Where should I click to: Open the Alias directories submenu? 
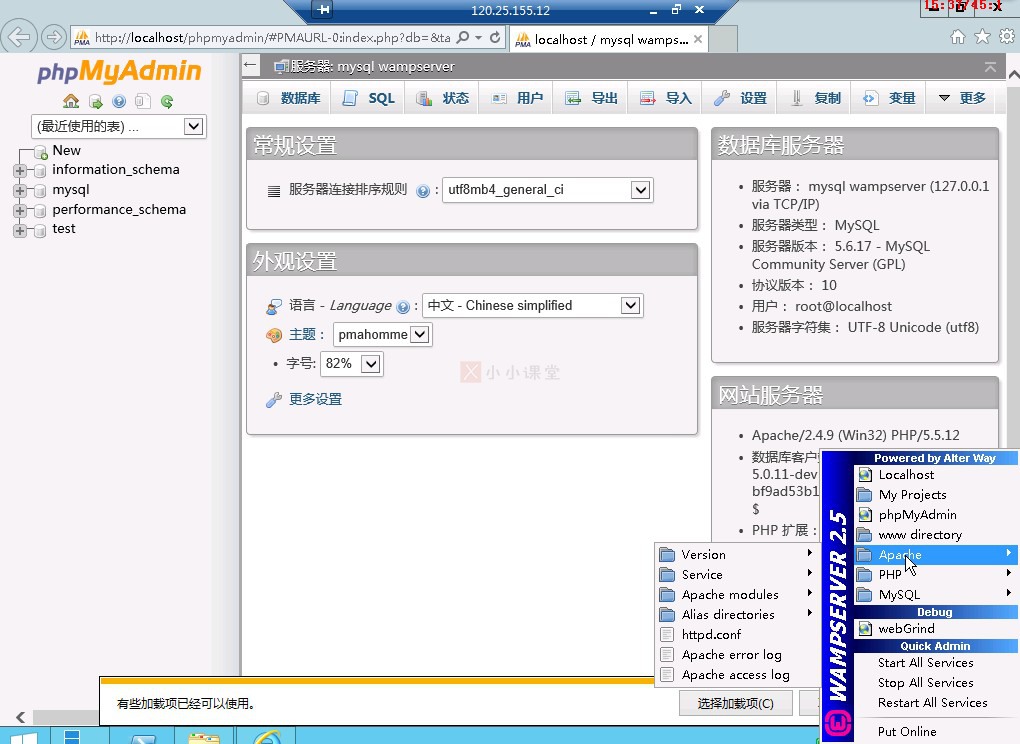tap(736, 615)
